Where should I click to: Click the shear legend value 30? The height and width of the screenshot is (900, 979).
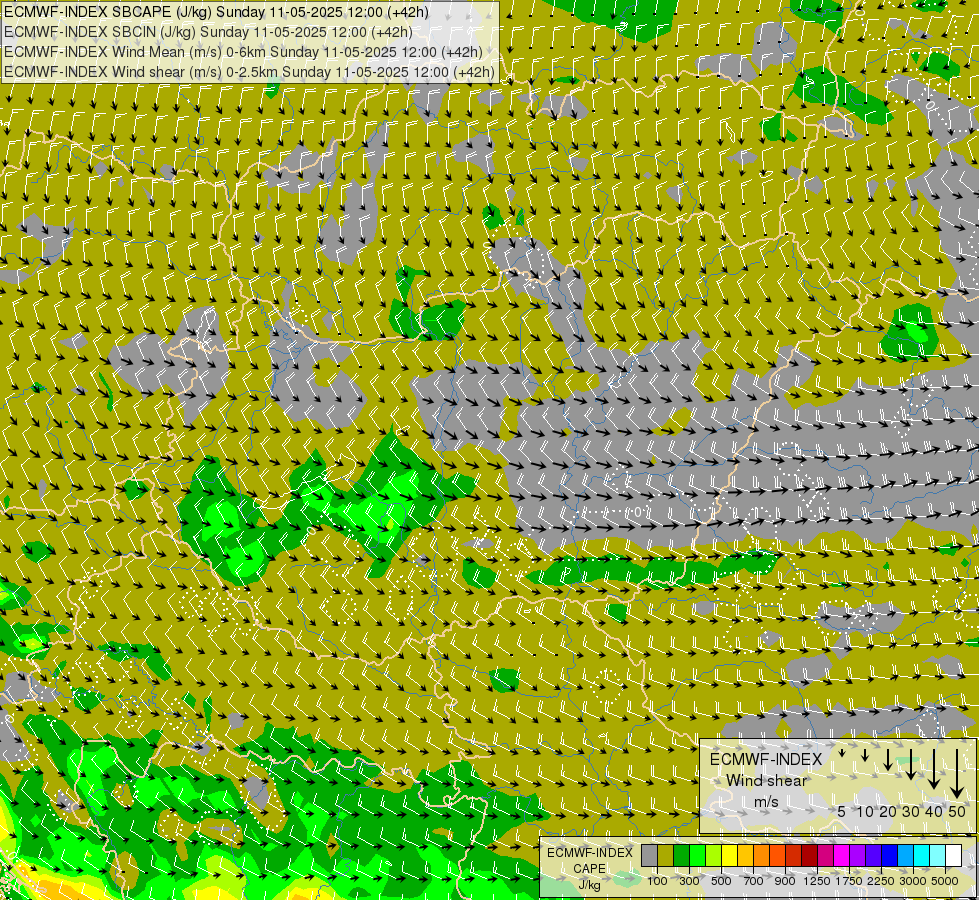911,811
